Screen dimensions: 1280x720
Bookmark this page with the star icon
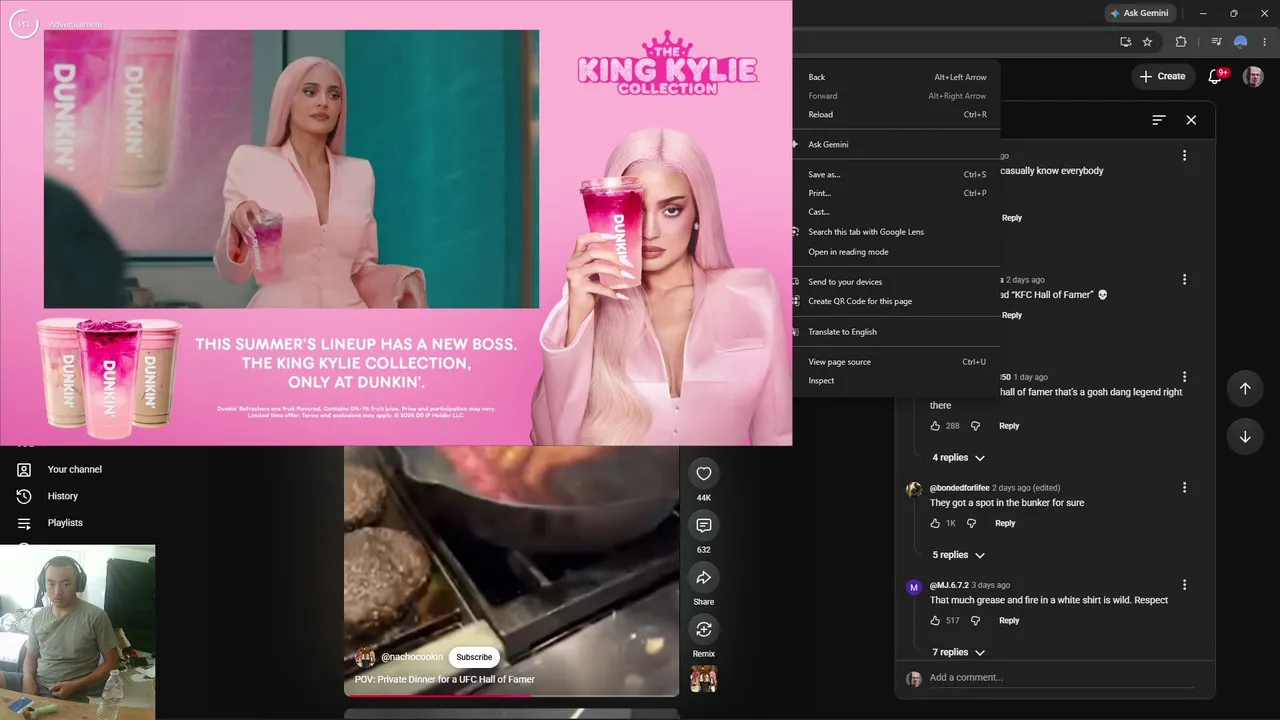point(1147,42)
